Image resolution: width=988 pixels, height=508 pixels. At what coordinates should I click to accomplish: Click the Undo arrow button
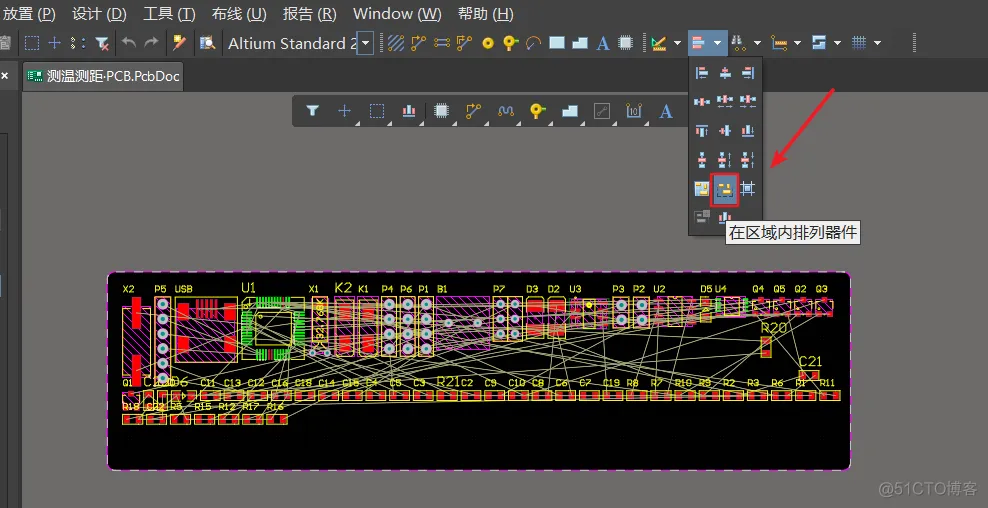point(129,43)
